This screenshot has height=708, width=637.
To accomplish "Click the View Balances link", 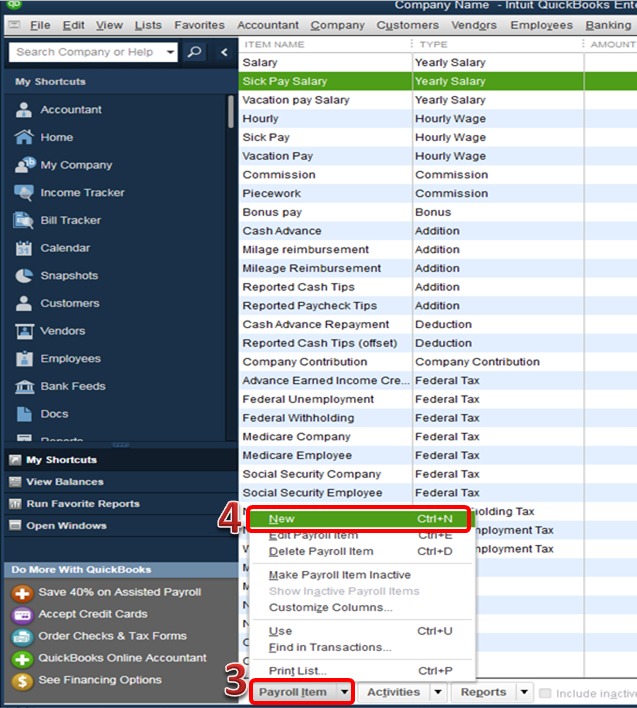I will (65, 482).
